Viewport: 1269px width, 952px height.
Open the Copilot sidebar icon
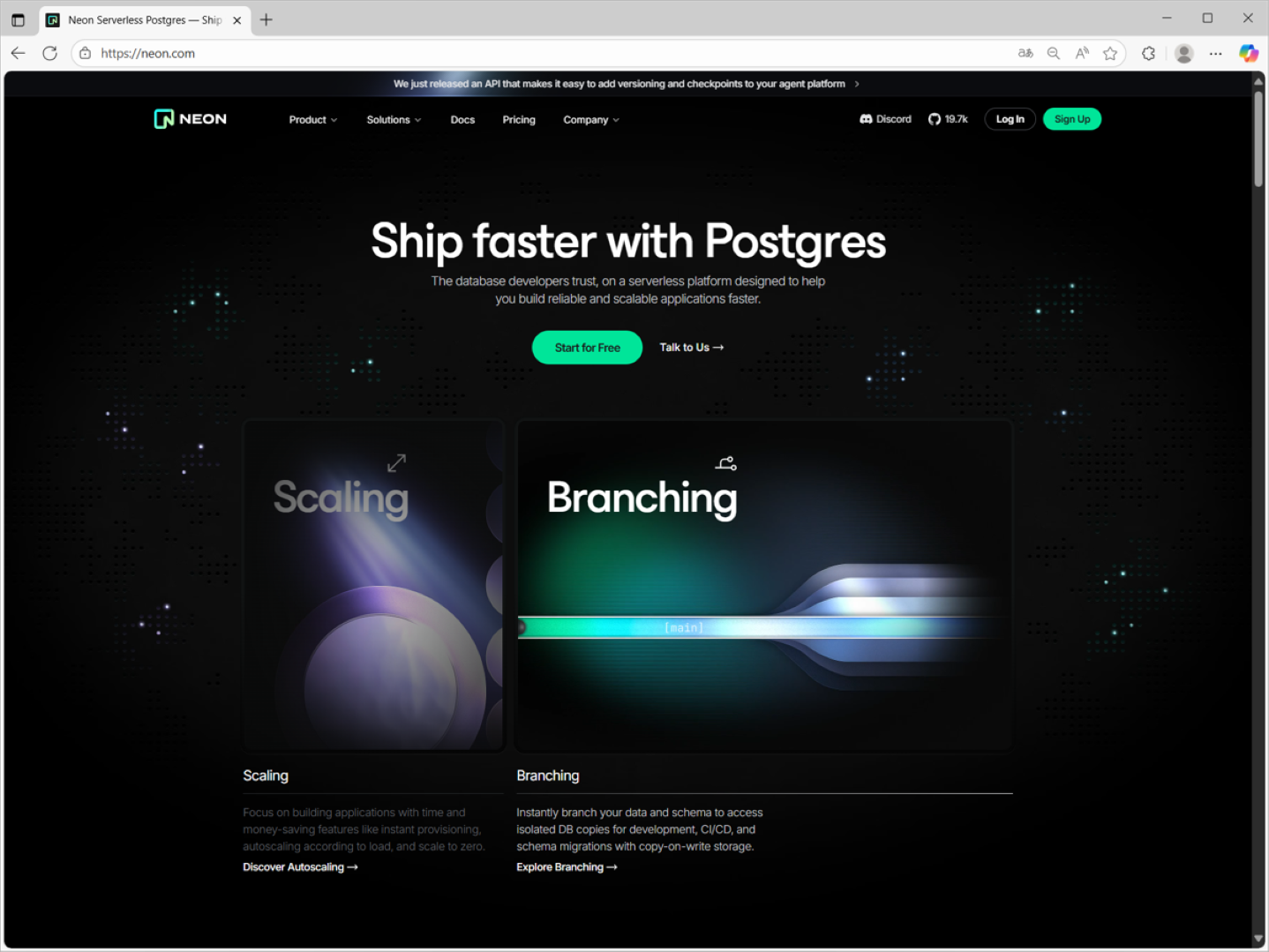pyautogui.click(x=1248, y=53)
